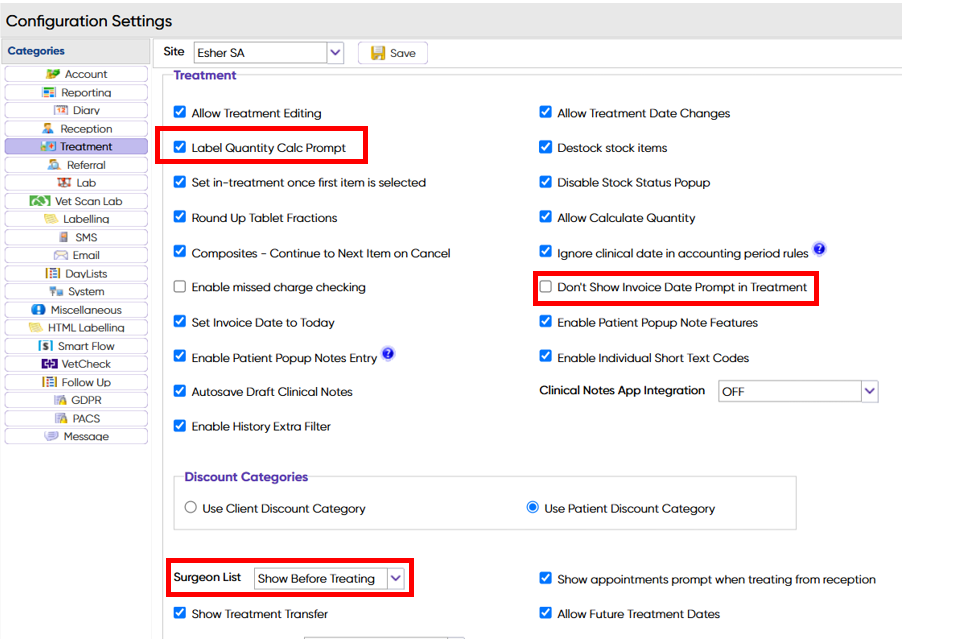The height and width of the screenshot is (642, 963).
Task: Click the Reception person icon
Action: coord(48,128)
